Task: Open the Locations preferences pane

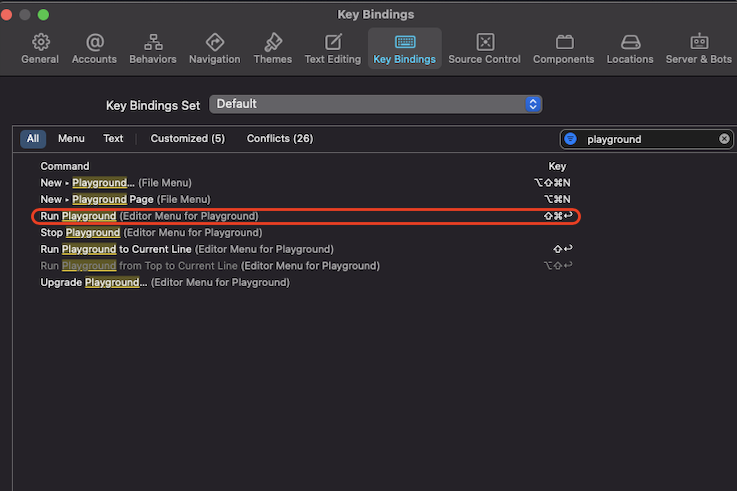Action: (630, 49)
